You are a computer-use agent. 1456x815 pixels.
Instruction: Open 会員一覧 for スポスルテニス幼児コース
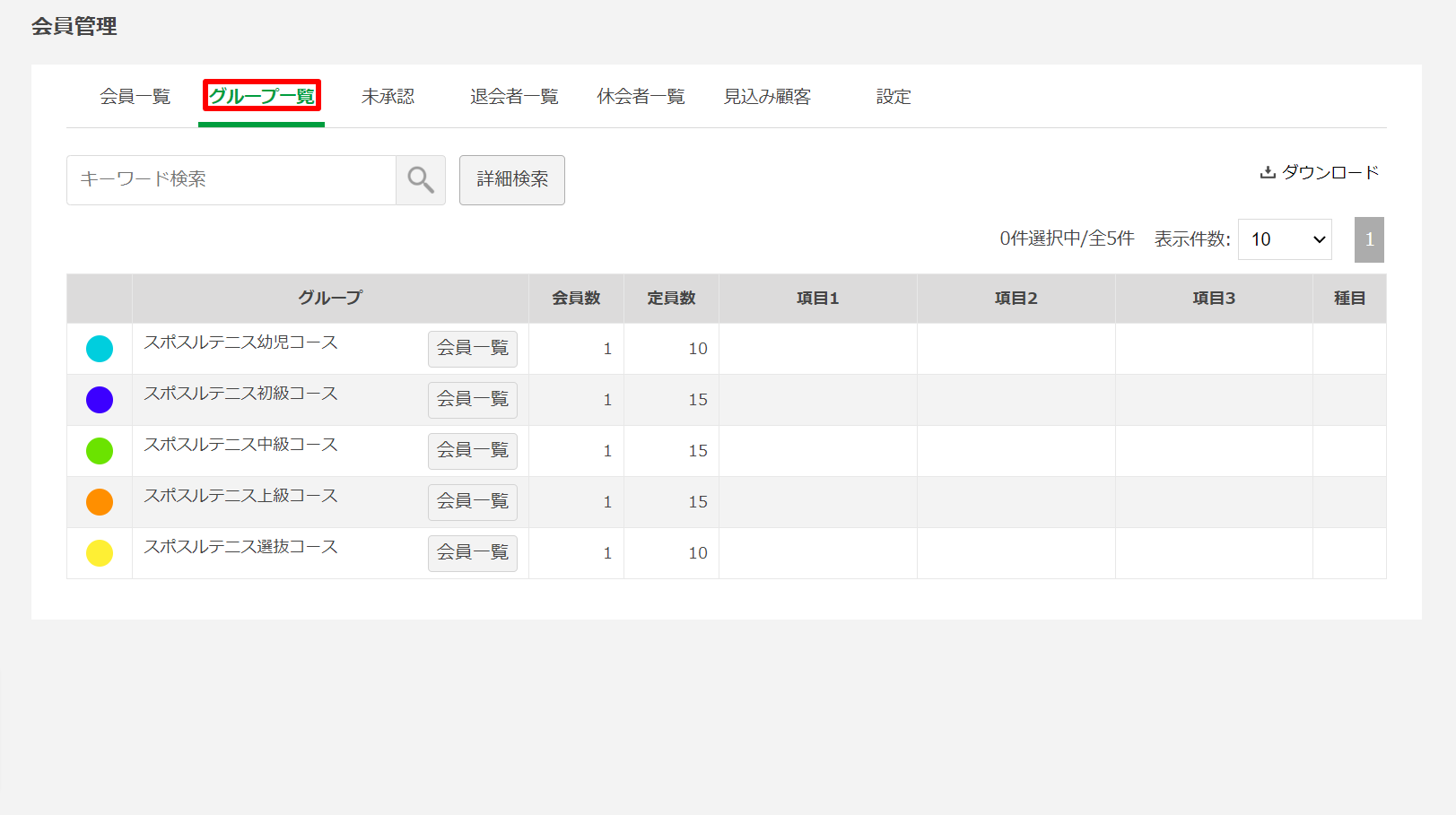(473, 349)
